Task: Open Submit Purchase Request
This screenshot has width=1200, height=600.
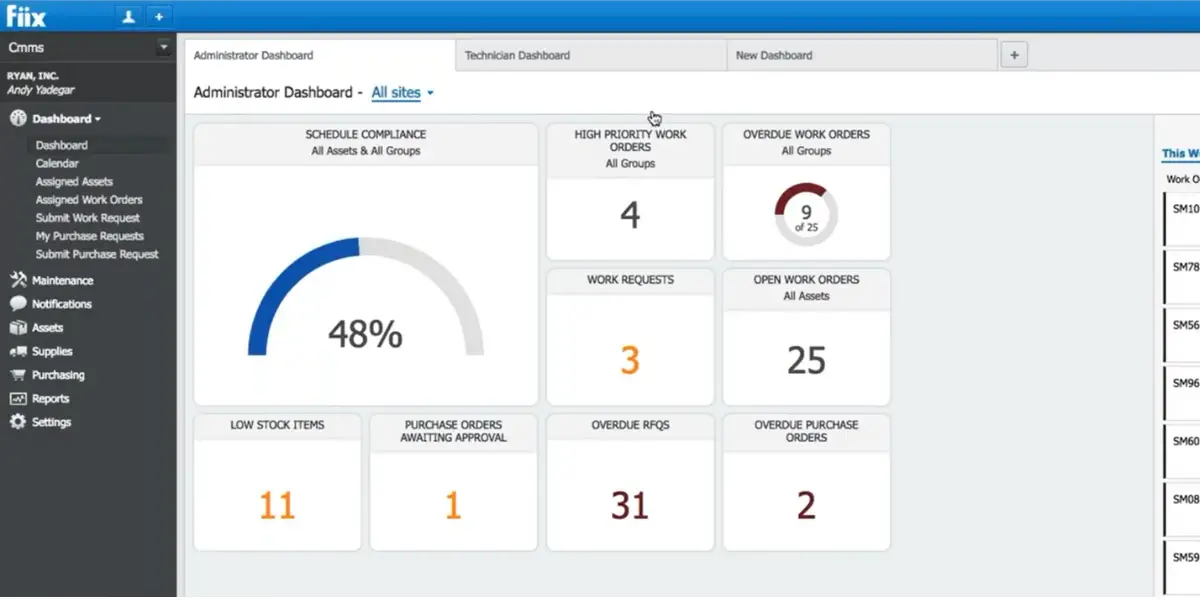Action: click(97, 254)
